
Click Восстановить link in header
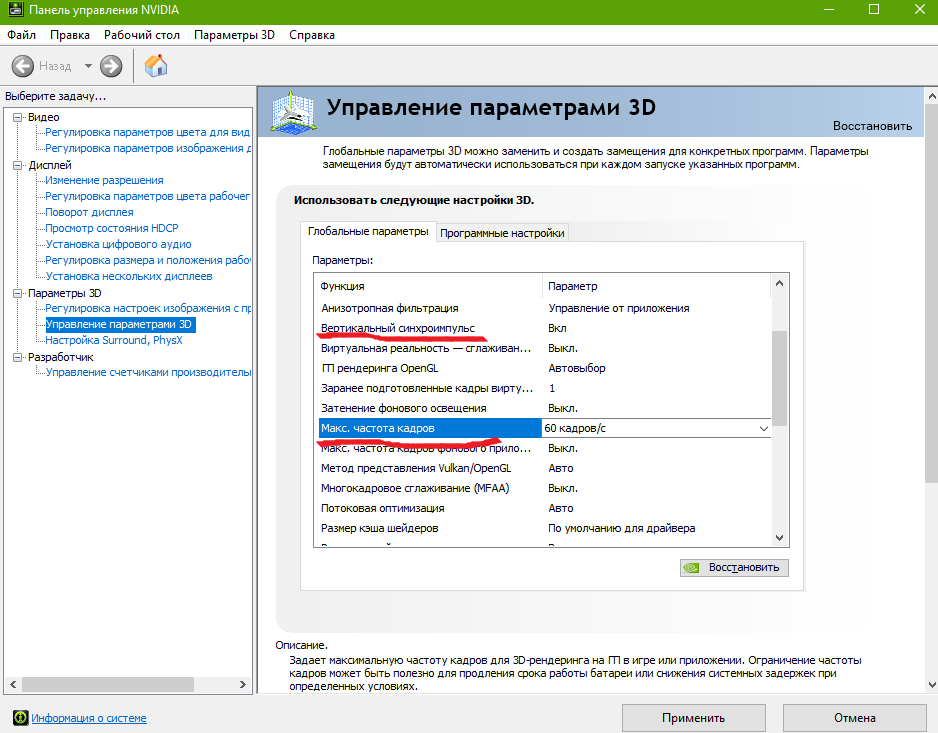pyautogui.click(x=872, y=126)
